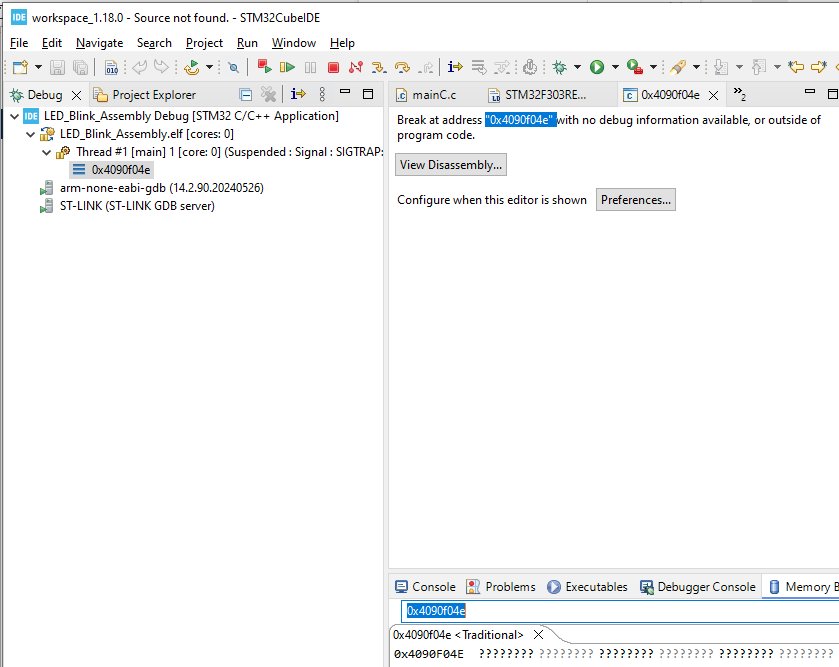
Task: Click the binary 010 file toolbar icon
Action: tap(111, 67)
